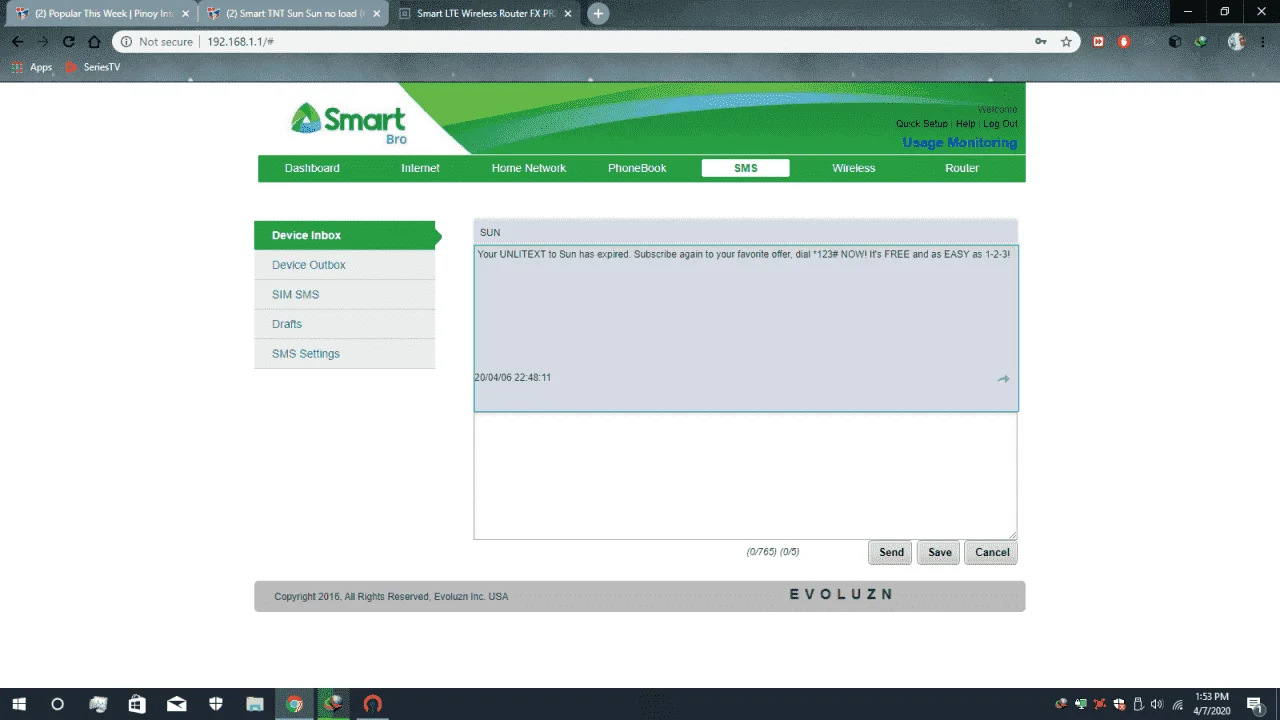Open the notification action center
Image resolution: width=1280 pixels, height=720 pixels.
tap(1254, 704)
